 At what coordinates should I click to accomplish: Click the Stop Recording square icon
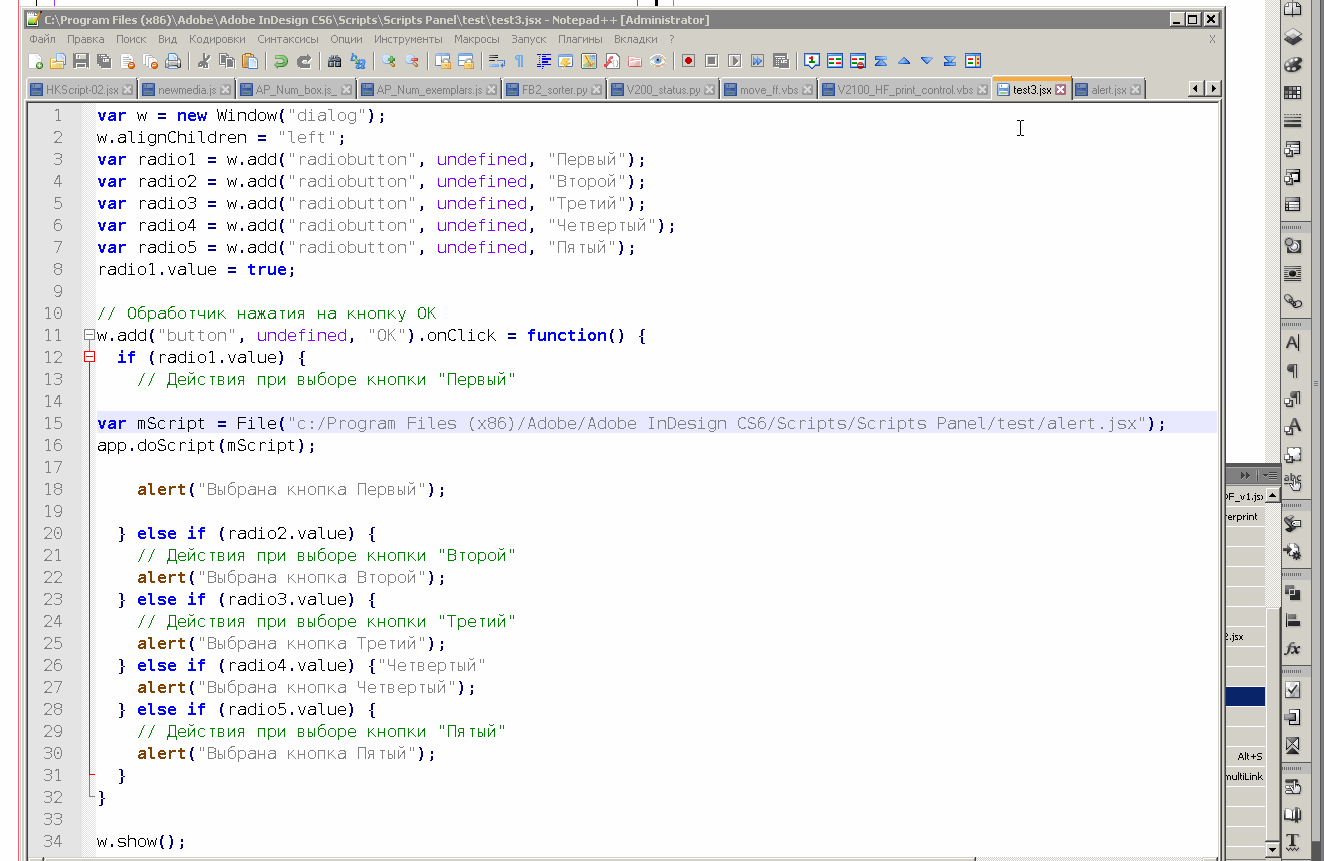tap(711, 61)
